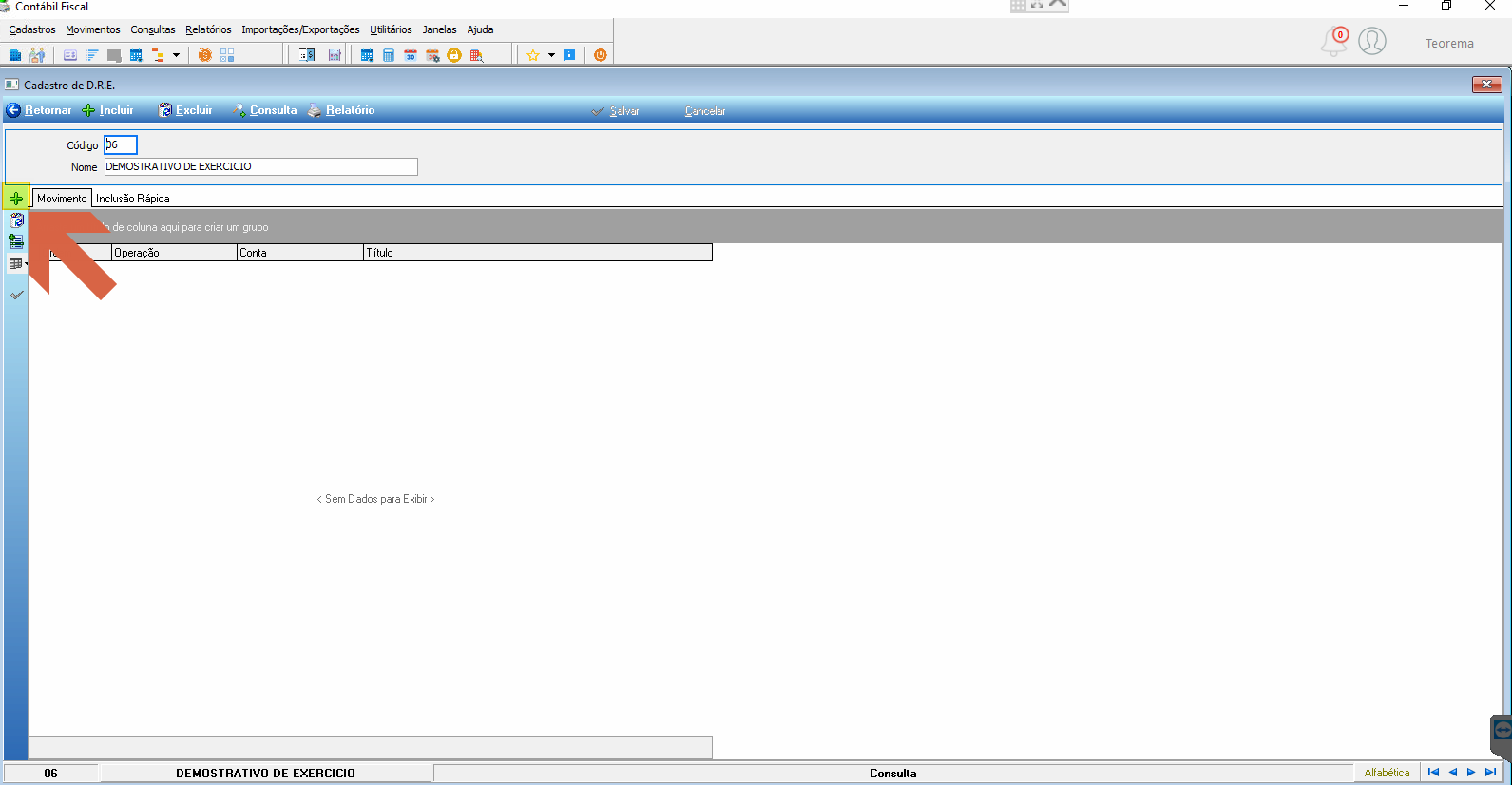Click the Retornar button

tap(39, 110)
